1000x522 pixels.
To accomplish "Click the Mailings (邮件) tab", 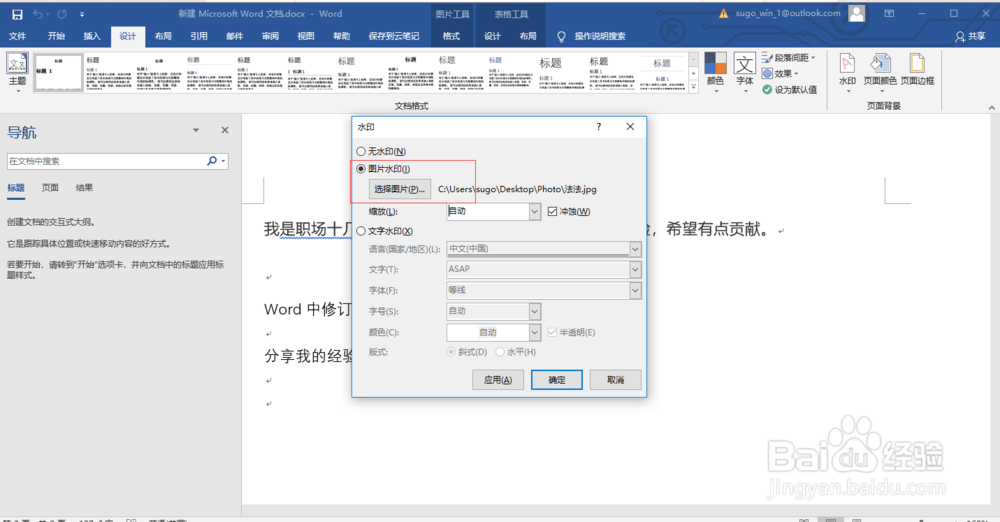I will coord(235,36).
